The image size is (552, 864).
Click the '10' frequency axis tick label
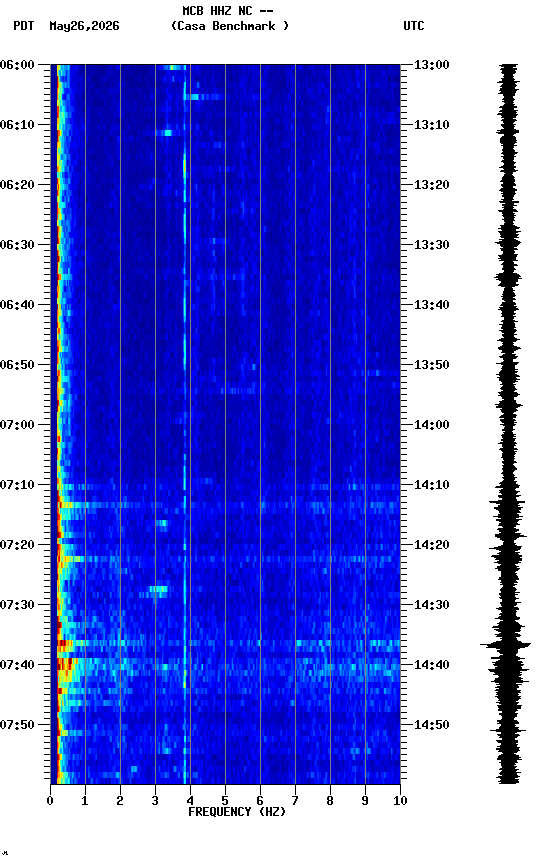[x=400, y=801]
